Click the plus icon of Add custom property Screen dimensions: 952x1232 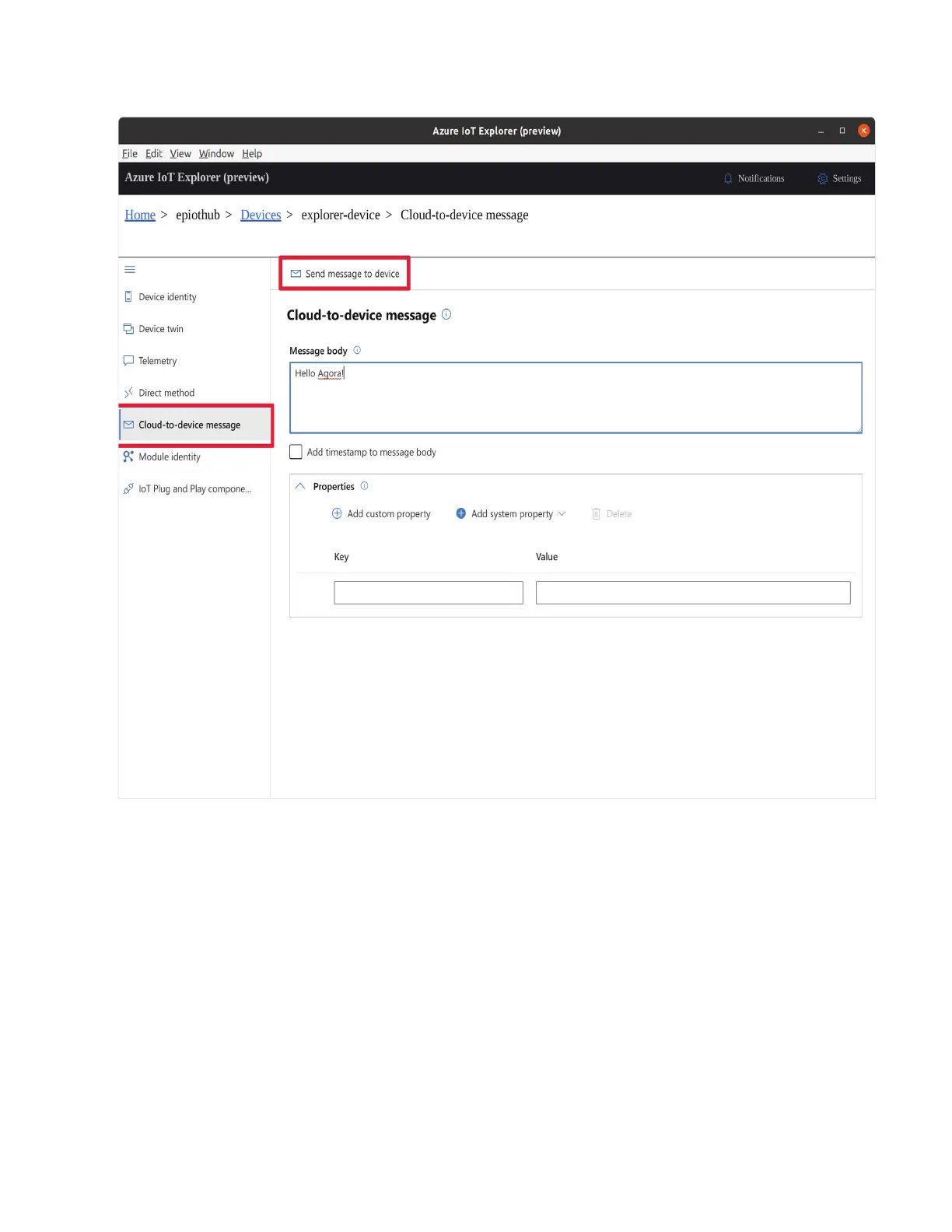coord(337,513)
